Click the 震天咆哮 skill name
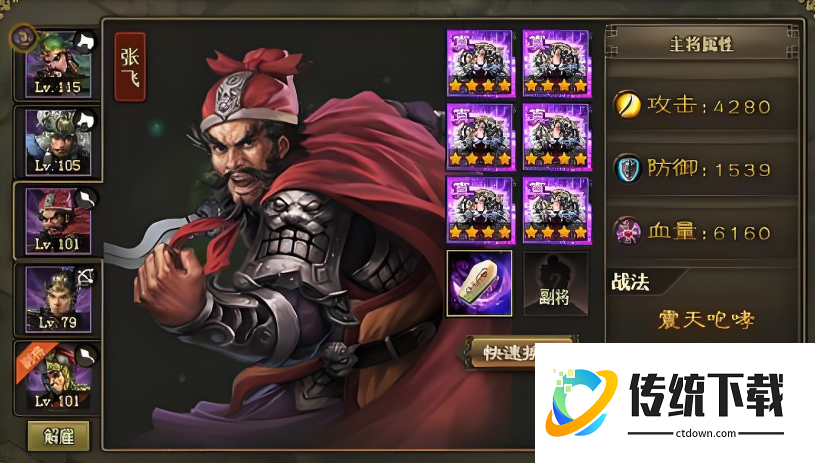The image size is (815, 463). tap(706, 320)
